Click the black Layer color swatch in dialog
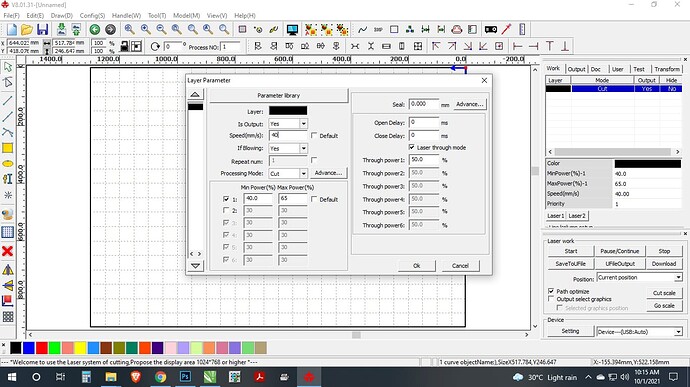 [x=288, y=111]
